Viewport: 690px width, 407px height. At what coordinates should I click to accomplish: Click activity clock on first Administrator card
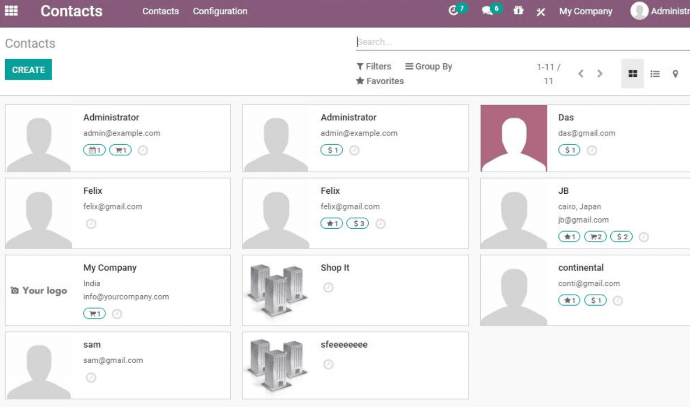143,150
